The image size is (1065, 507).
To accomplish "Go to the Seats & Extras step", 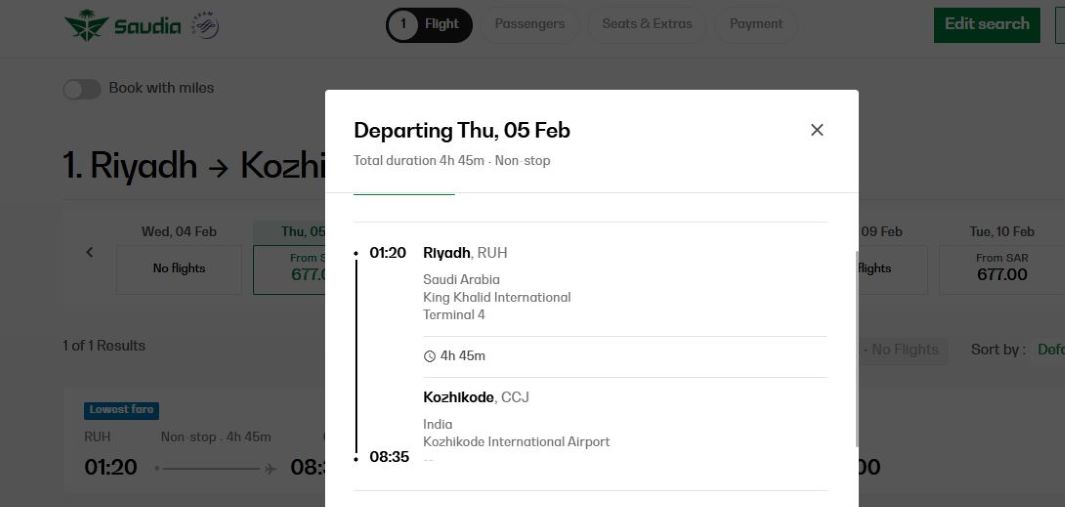I will pos(647,25).
